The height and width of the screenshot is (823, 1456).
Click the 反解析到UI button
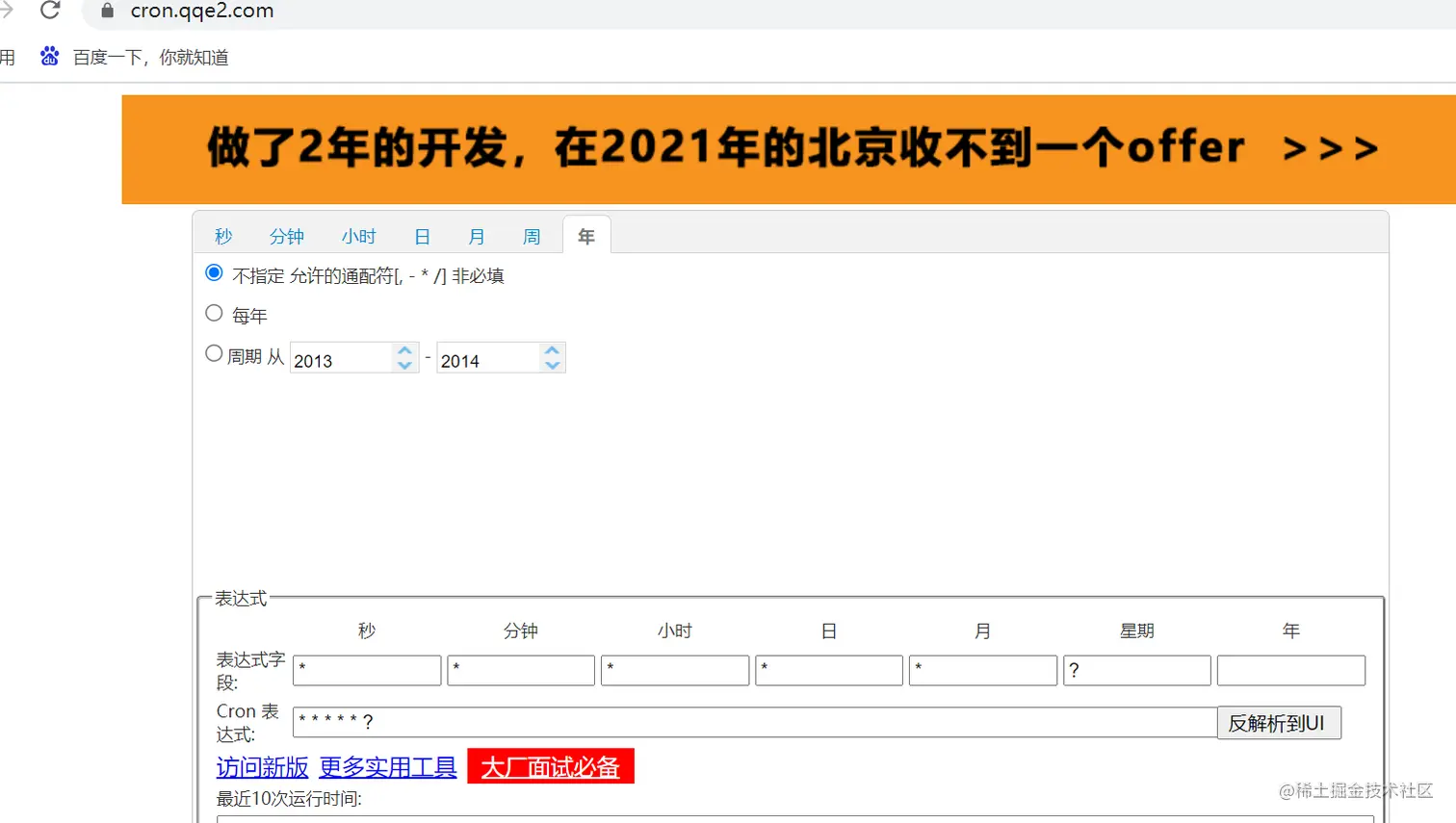coord(1279,723)
